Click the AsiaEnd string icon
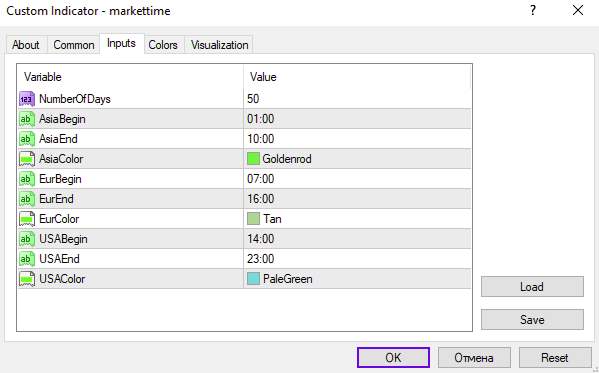Screen dimensions: 599x373 click(x=27, y=139)
